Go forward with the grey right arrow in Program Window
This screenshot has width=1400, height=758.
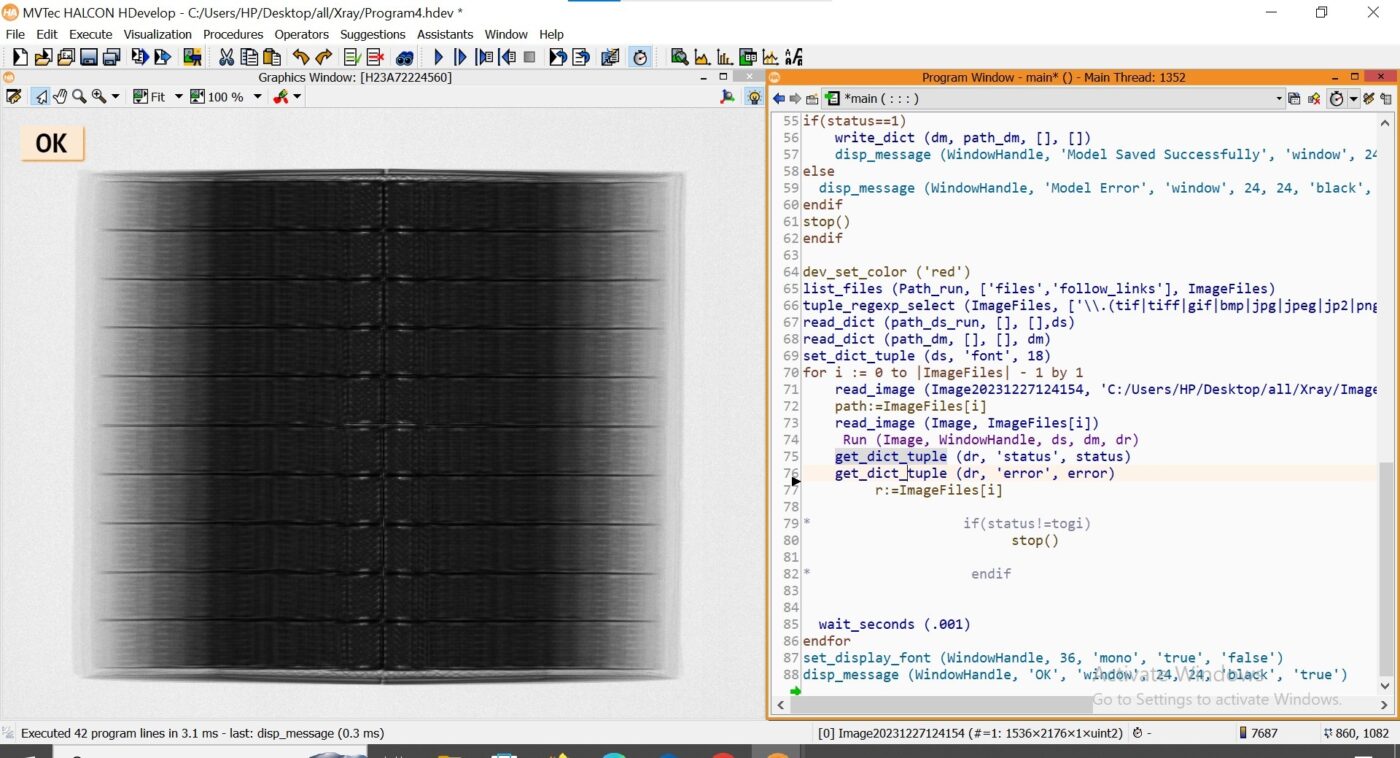click(794, 98)
